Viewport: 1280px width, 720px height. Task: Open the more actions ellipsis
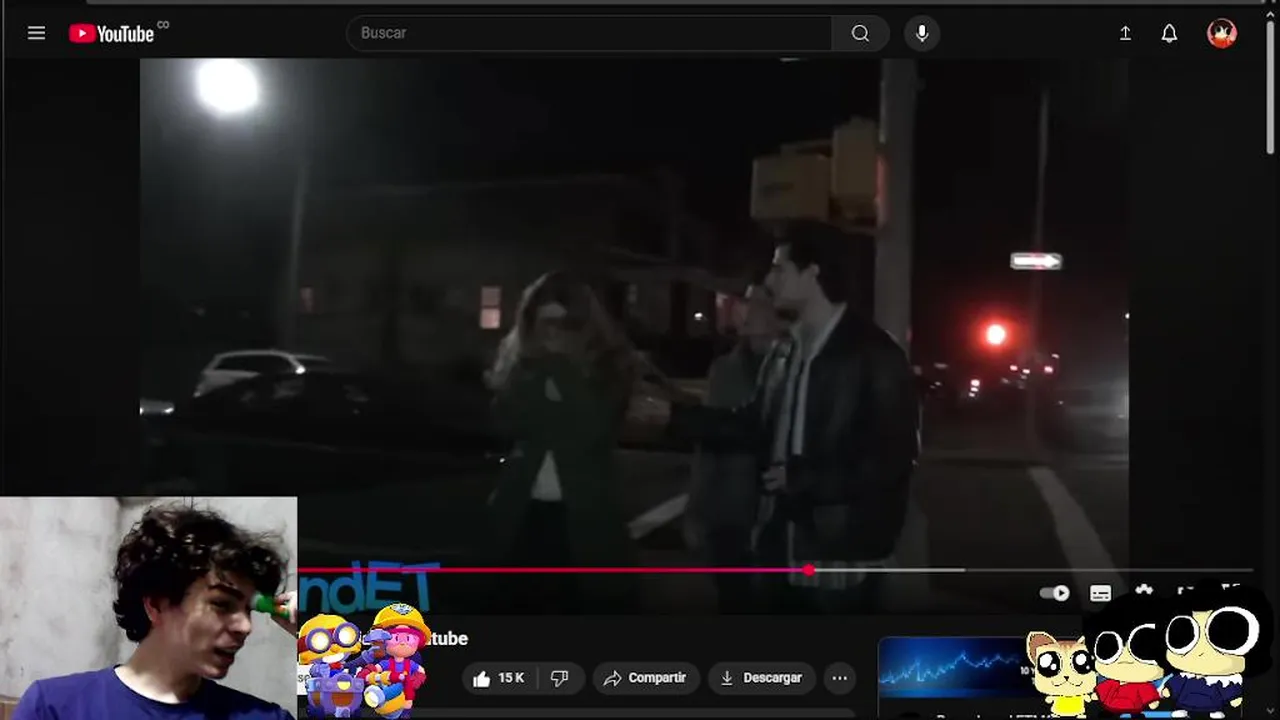(x=840, y=678)
